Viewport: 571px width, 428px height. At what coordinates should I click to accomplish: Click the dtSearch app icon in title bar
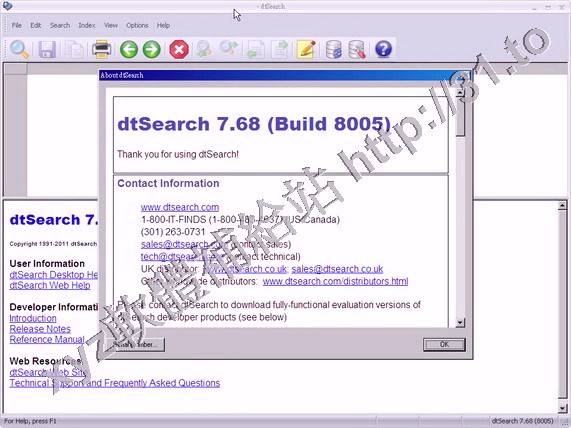click(x=7, y=5)
